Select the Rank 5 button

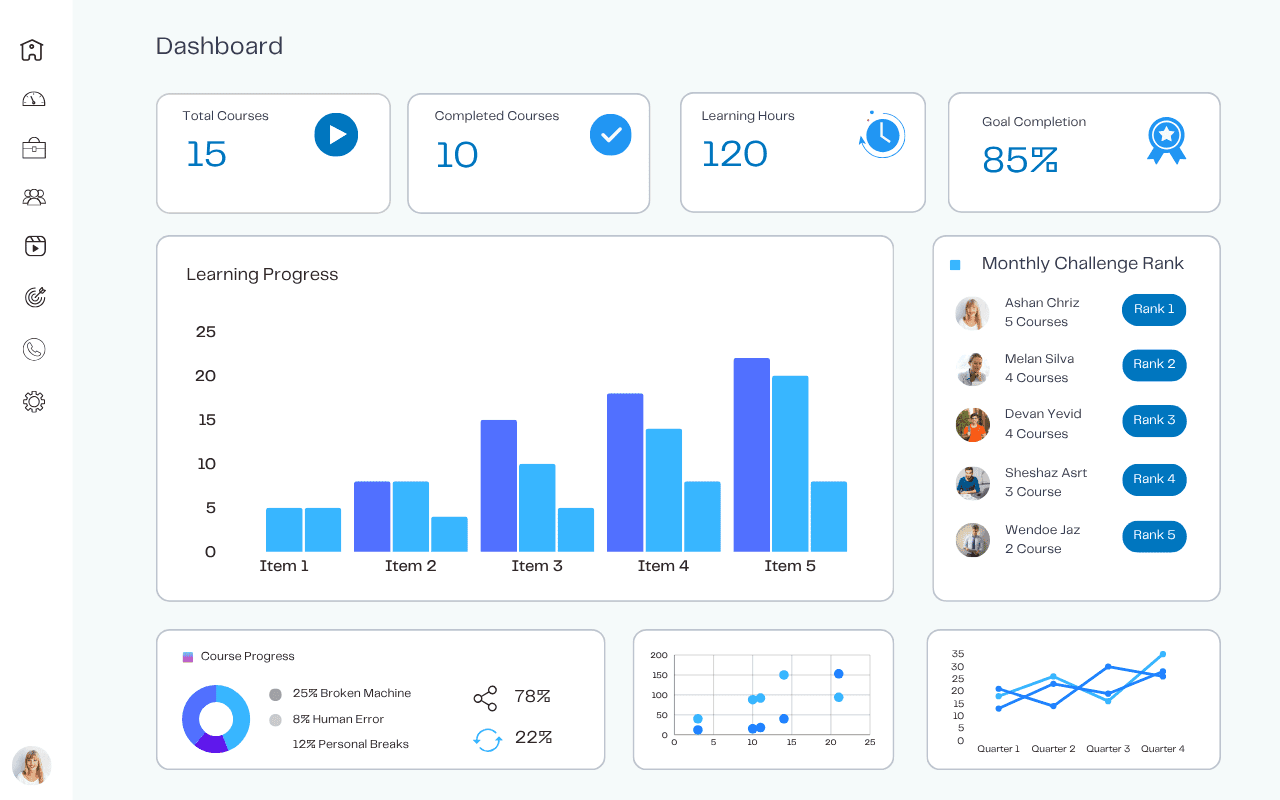[x=1154, y=536]
